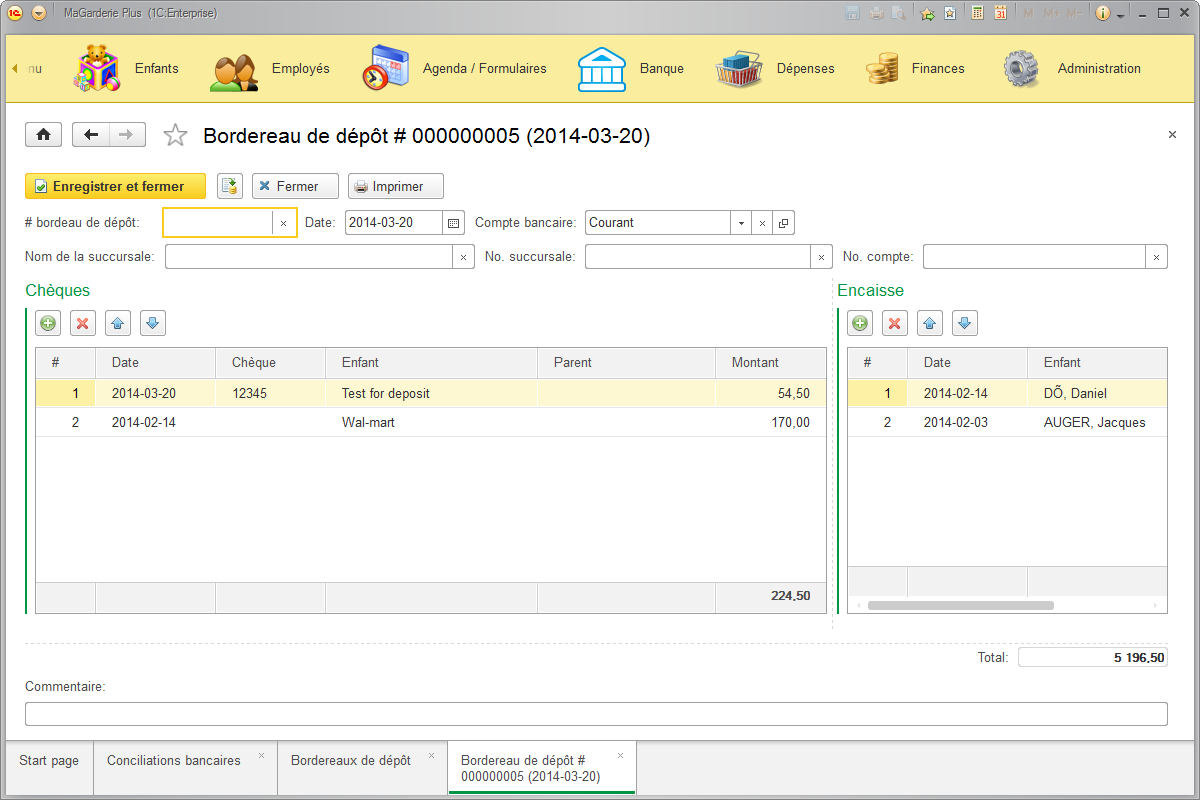Move the selected cheque up with the arrow
The width and height of the screenshot is (1200, 800).
[118, 322]
